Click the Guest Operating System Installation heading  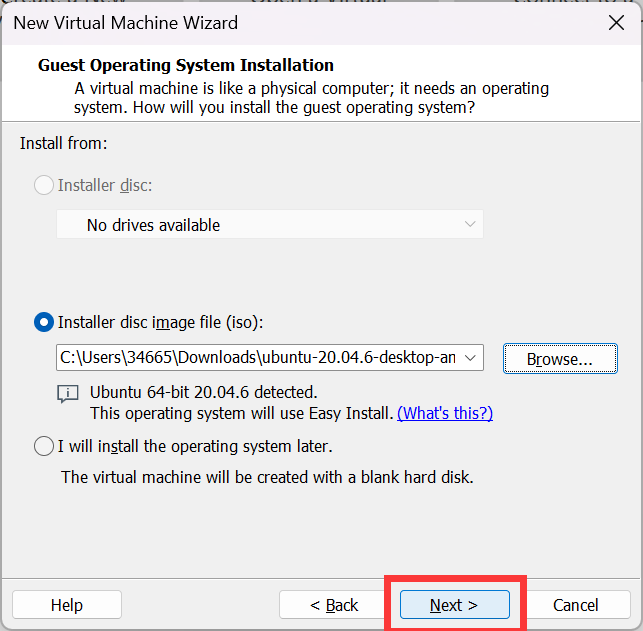click(185, 66)
